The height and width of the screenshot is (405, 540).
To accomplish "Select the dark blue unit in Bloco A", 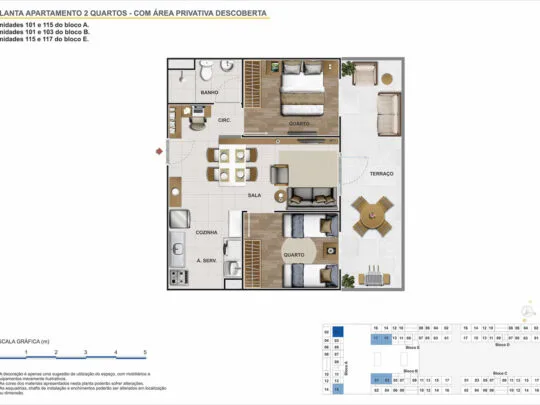I will 338,332.
